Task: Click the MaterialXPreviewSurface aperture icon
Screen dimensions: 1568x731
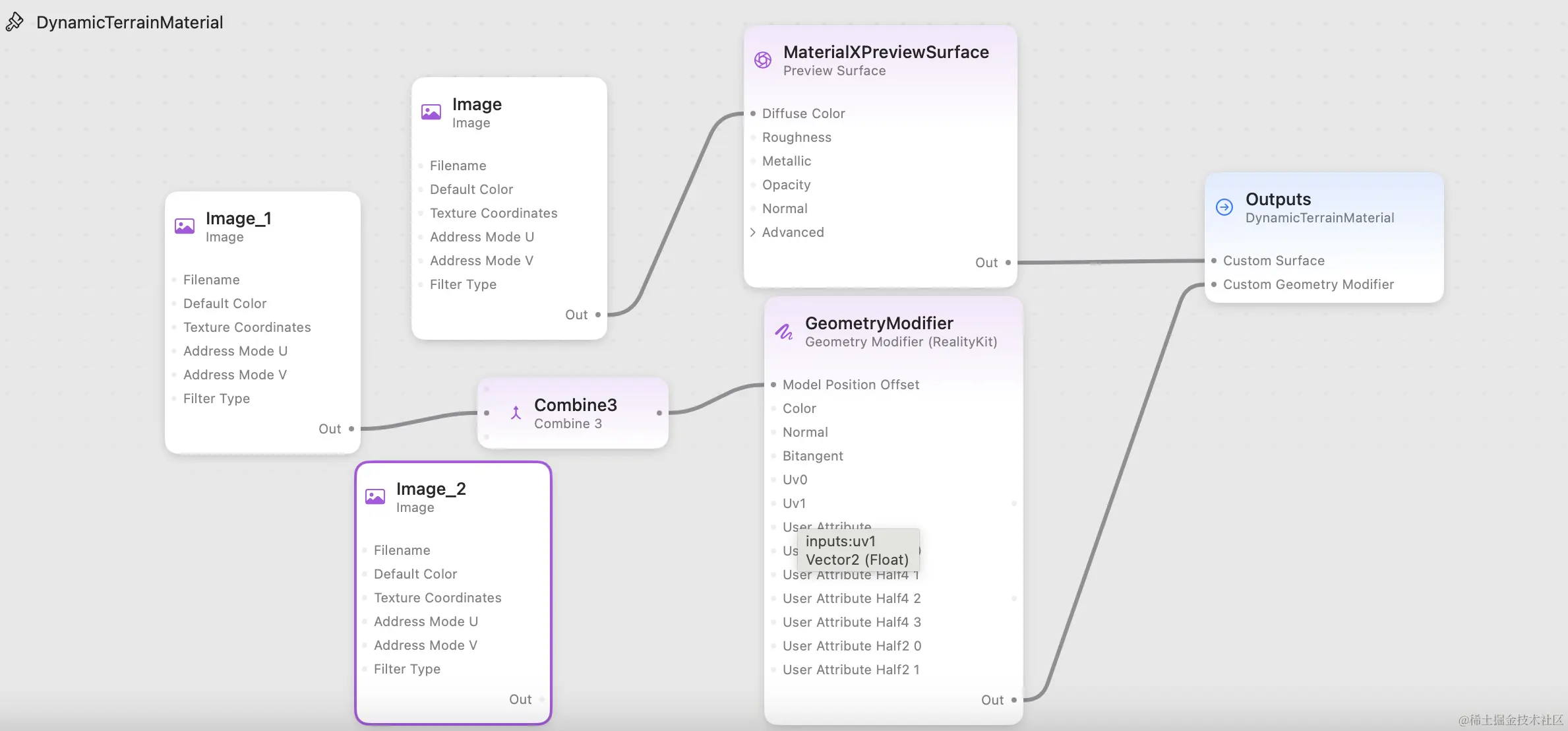Action: click(763, 60)
